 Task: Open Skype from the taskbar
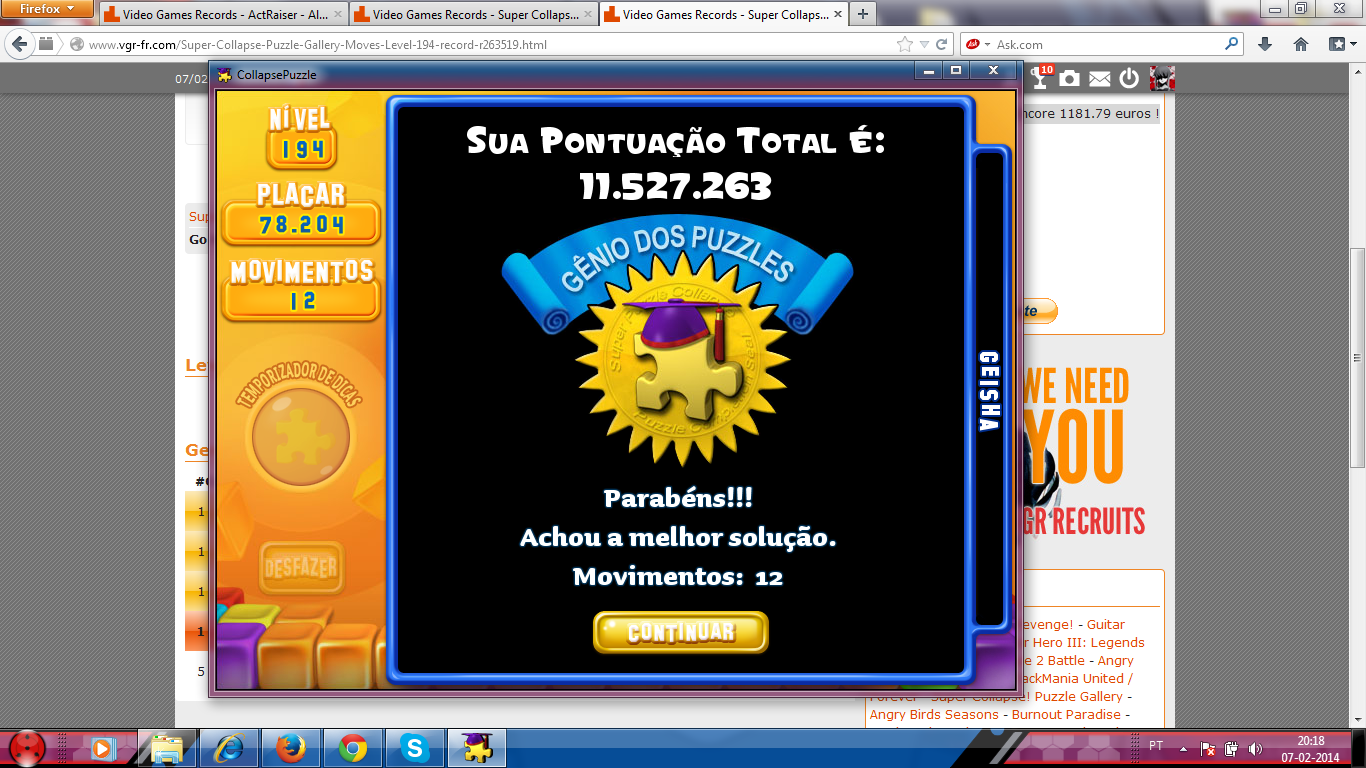pyautogui.click(x=414, y=748)
